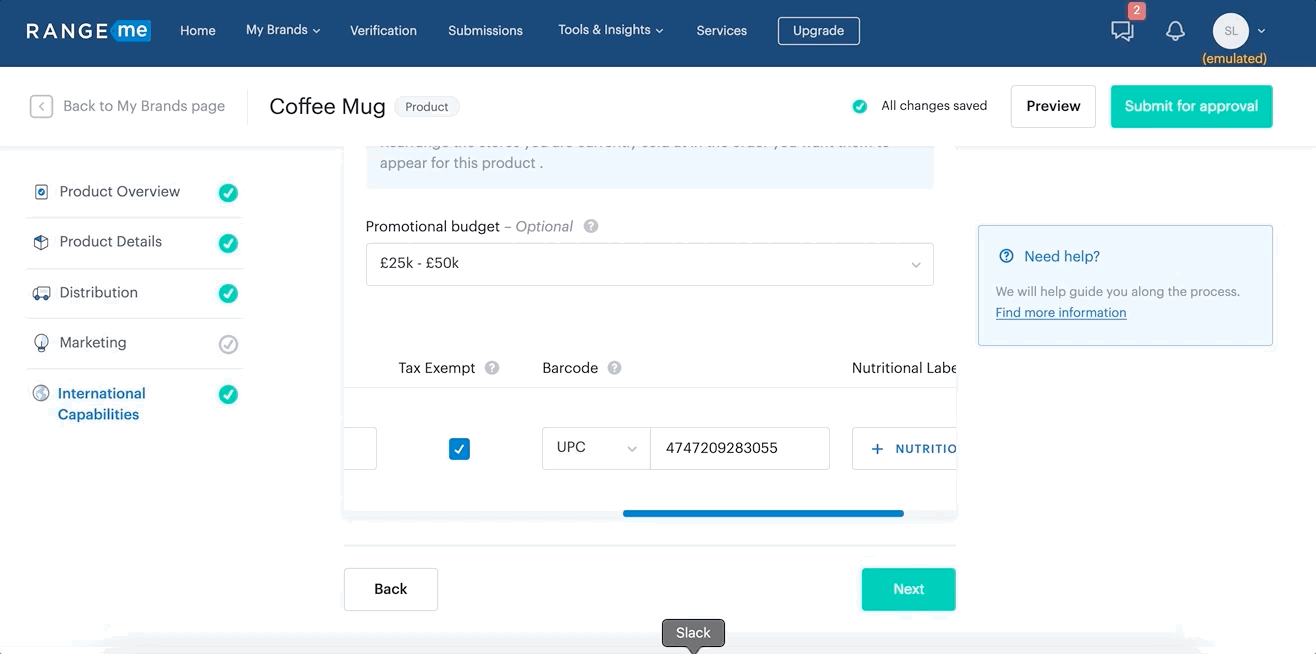Click the horizontal table scrollbar
Viewport: 1316px width, 654px height.
[763, 514]
